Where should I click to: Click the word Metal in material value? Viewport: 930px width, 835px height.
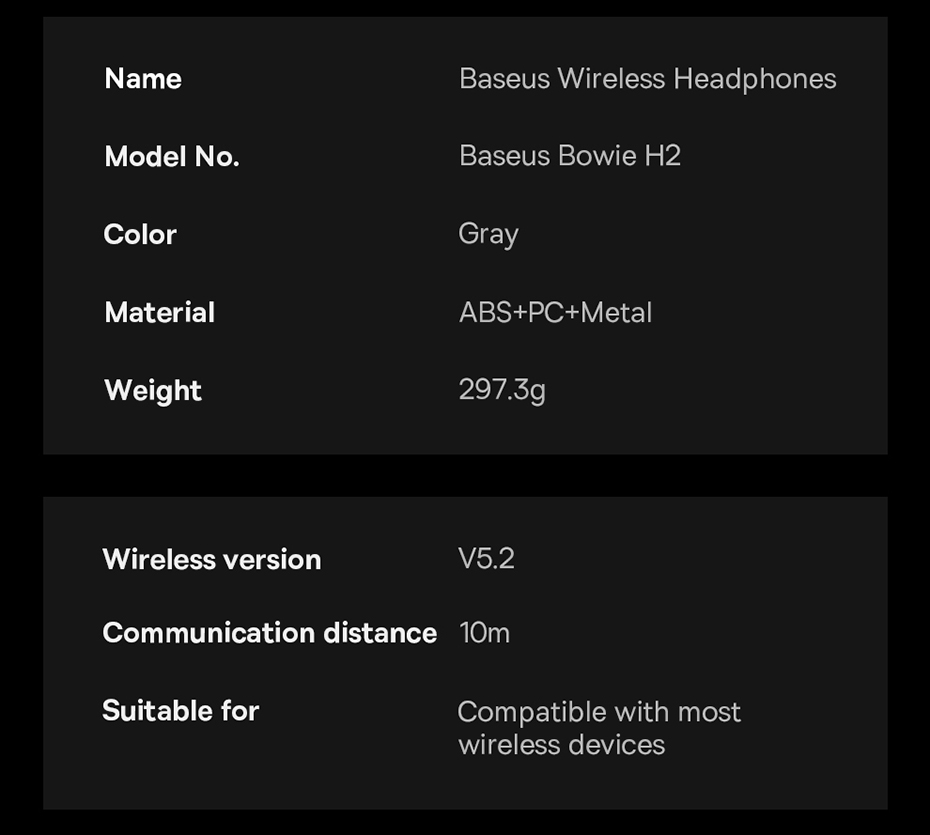pyautogui.click(x=616, y=312)
